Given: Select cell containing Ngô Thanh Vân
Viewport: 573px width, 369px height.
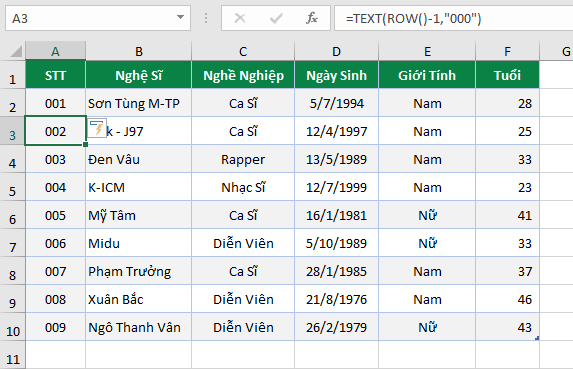Looking at the screenshot, I should tap(138, 327).
